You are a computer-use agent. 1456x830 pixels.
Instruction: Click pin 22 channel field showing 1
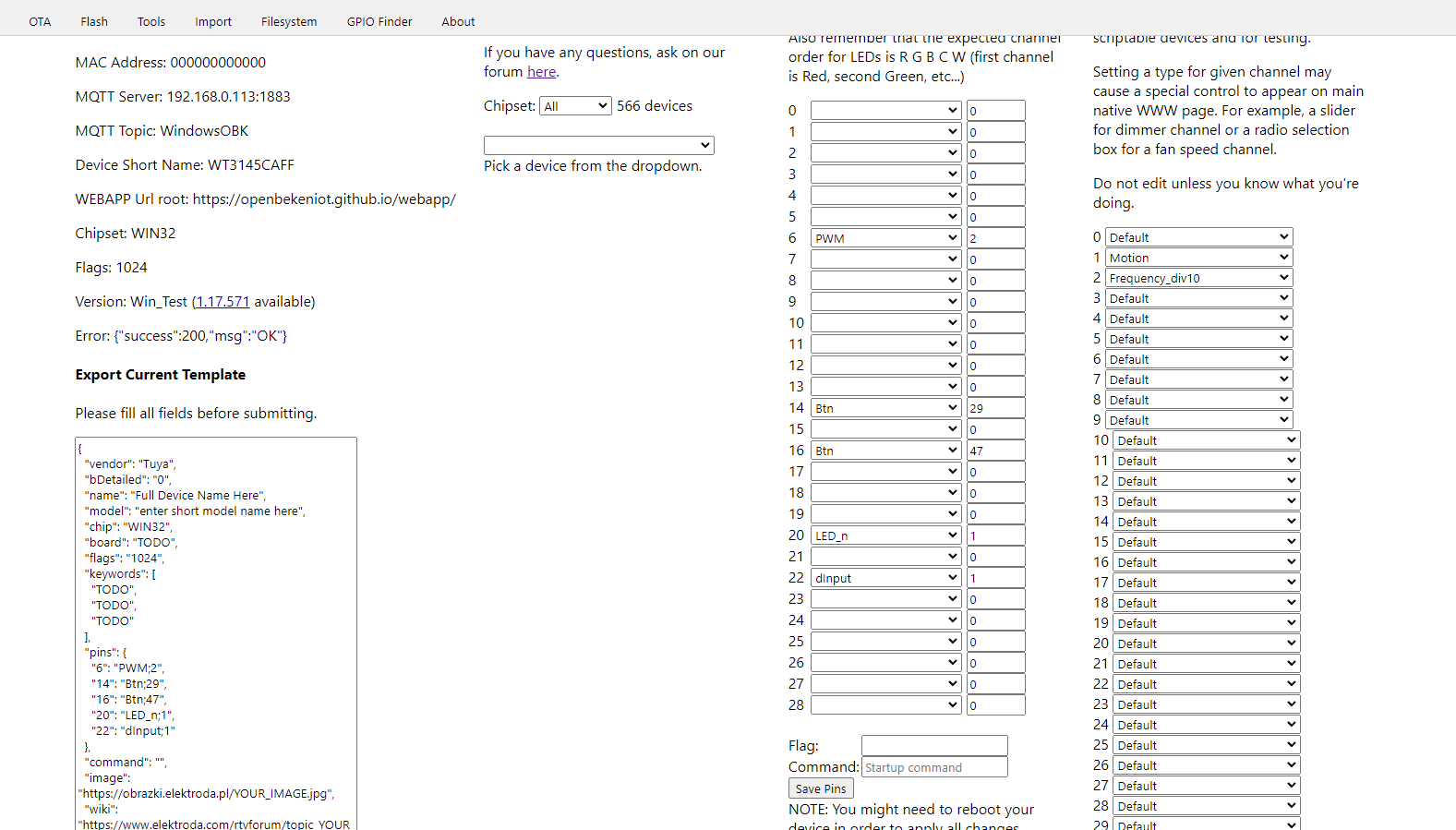point(995,578)
